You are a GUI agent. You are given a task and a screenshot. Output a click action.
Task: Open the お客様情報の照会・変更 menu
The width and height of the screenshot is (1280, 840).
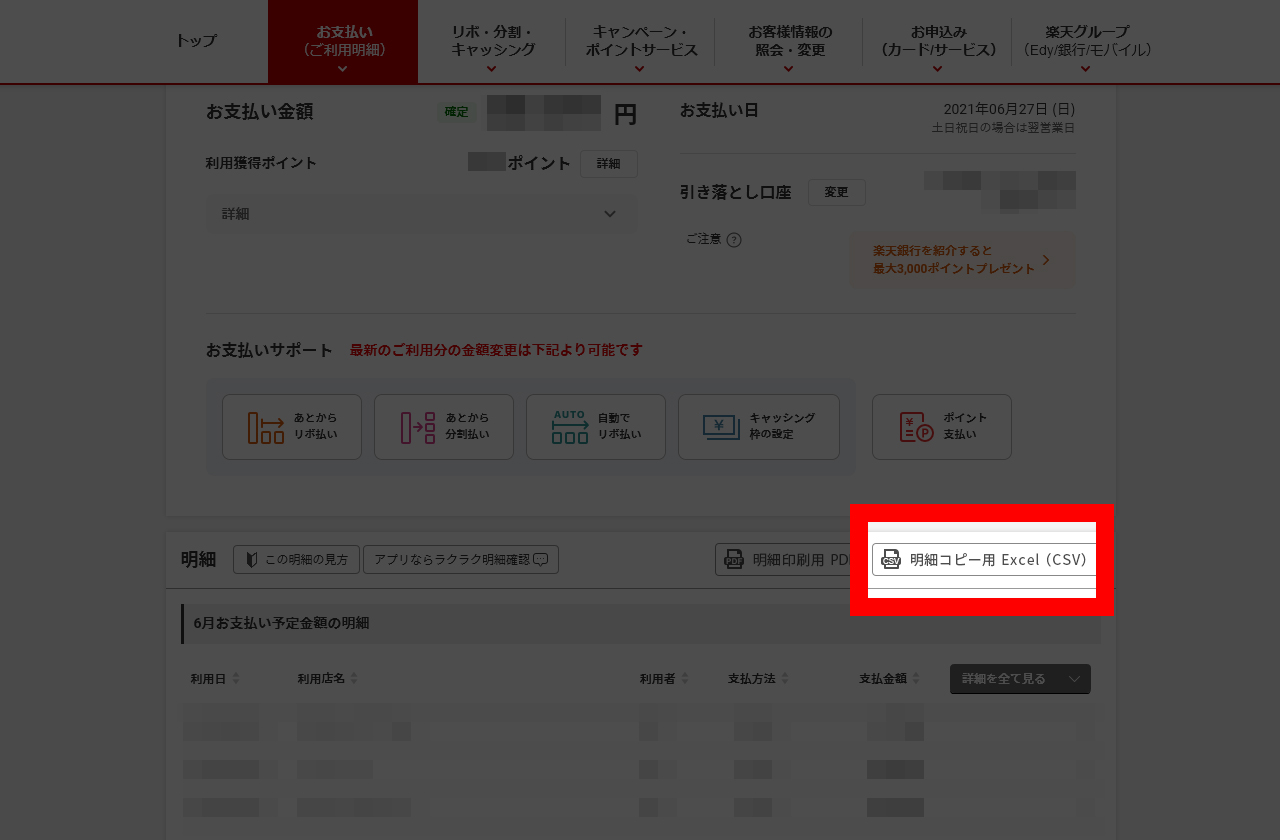click(x=790, y=41)
